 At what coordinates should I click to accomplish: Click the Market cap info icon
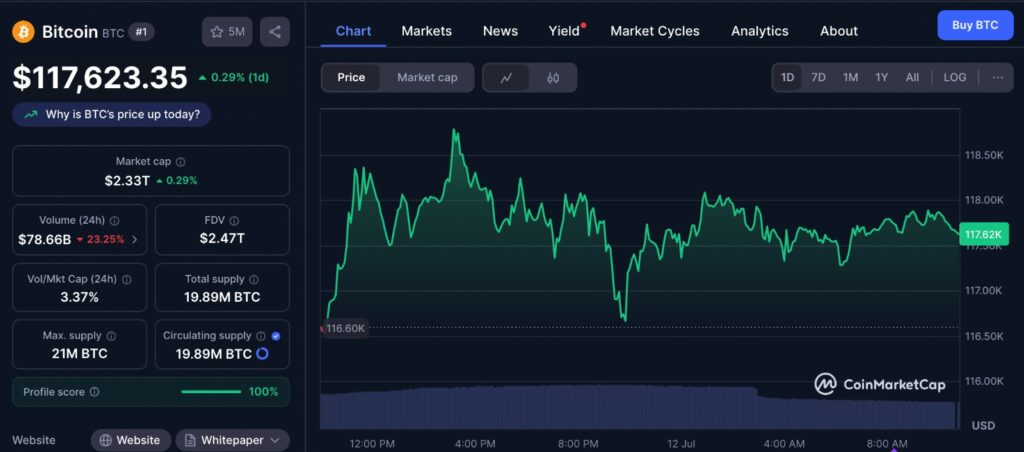[x=180, y=161]
